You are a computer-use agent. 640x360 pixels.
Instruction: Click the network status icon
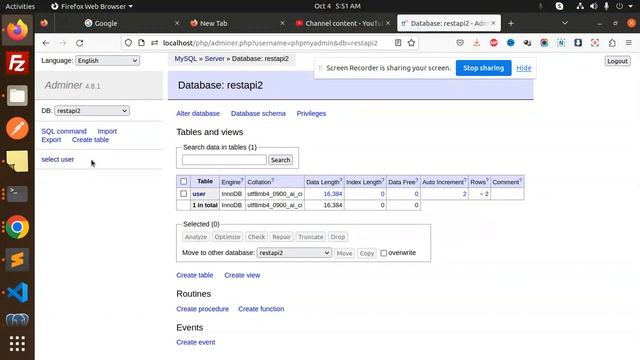coord(580,6)
